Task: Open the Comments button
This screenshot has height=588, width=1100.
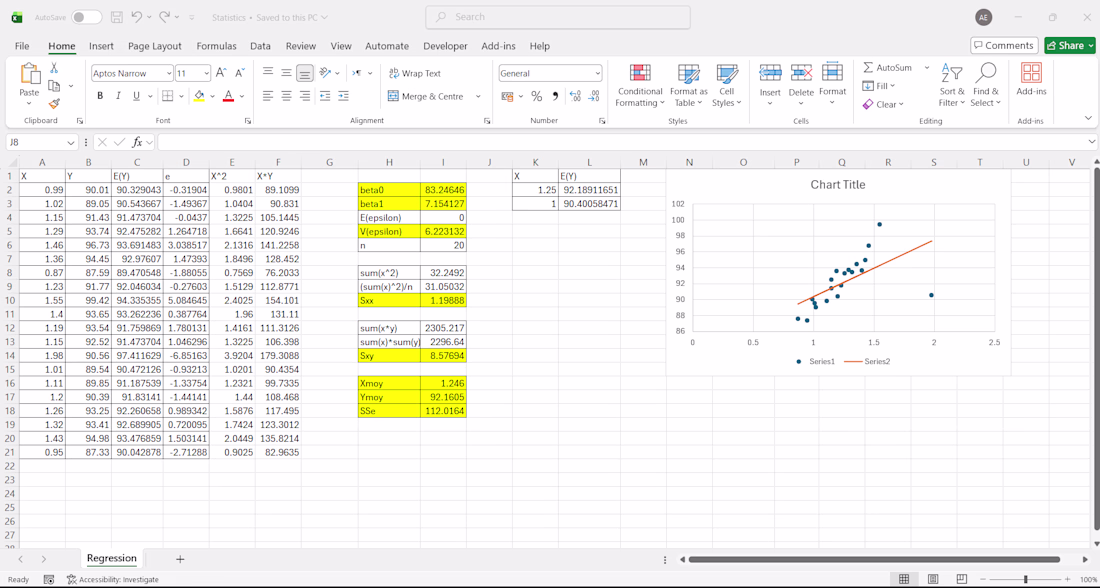Action: (x=1004, y=46)
